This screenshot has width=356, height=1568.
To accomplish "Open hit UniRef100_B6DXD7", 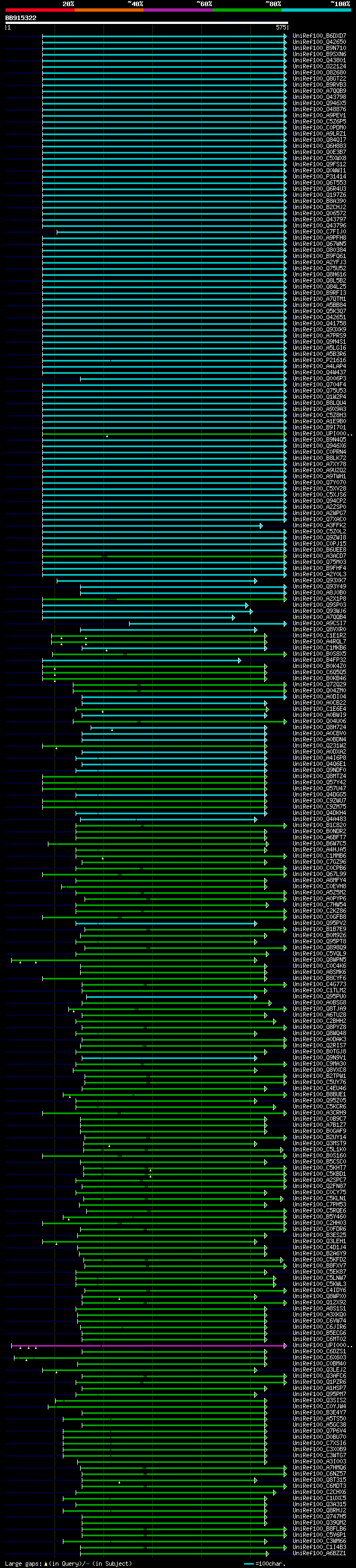I will [x=319, y=36].
